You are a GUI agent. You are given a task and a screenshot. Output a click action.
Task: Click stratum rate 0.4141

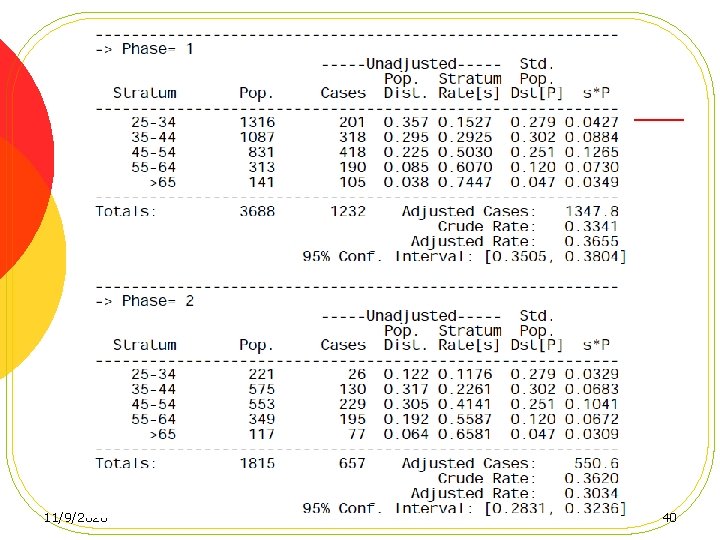[465, 404]
